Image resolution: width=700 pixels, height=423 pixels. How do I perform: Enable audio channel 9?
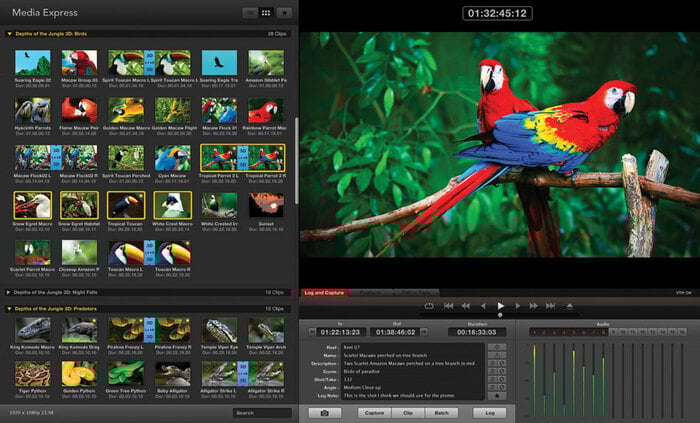(613, 332)
